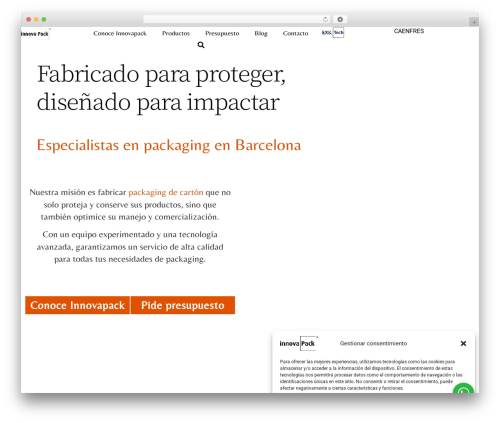
Task: Open the Presupuesto page
Action: pyautogui.click(x=222, y=33)
